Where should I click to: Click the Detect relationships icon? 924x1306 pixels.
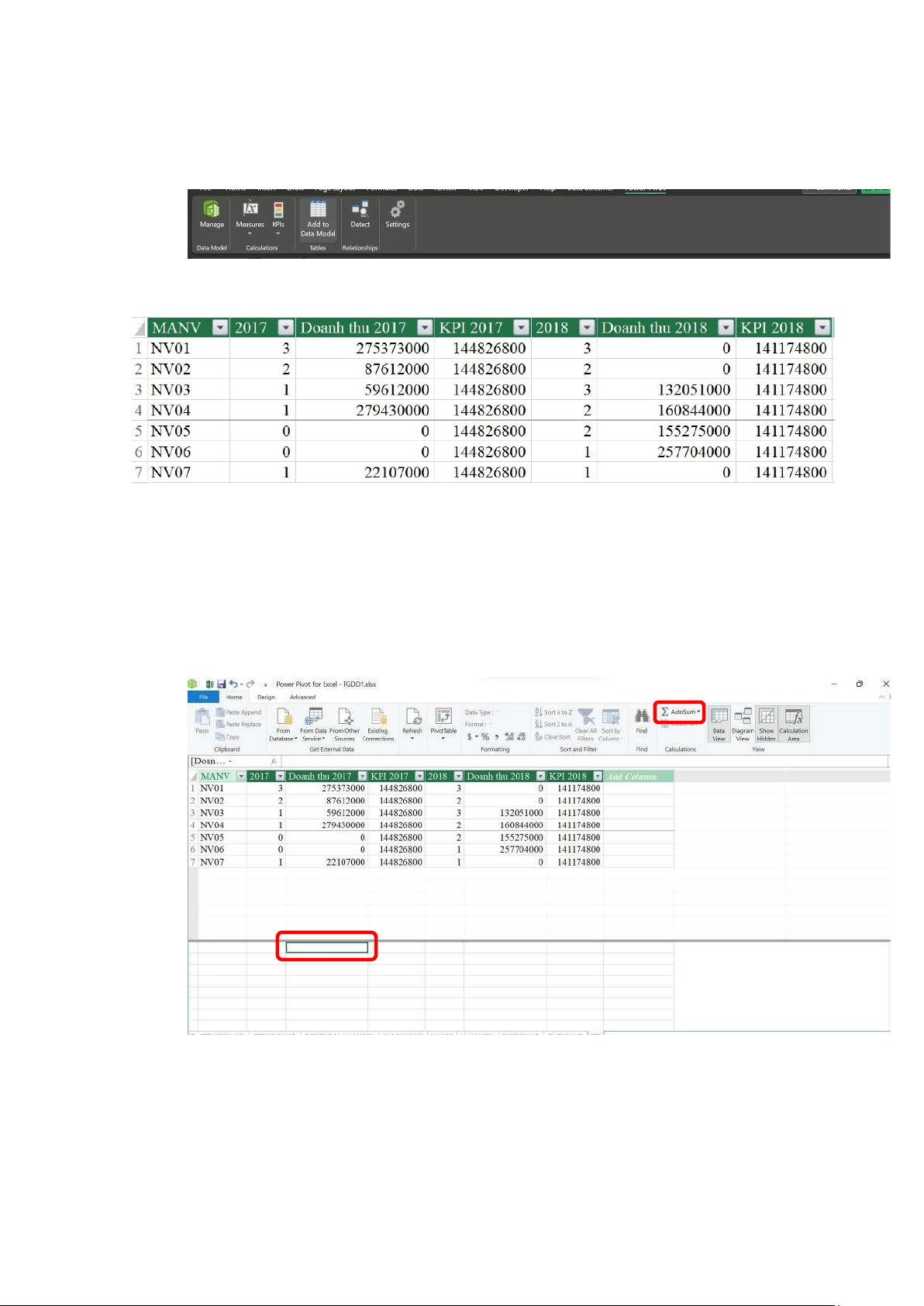360,210
